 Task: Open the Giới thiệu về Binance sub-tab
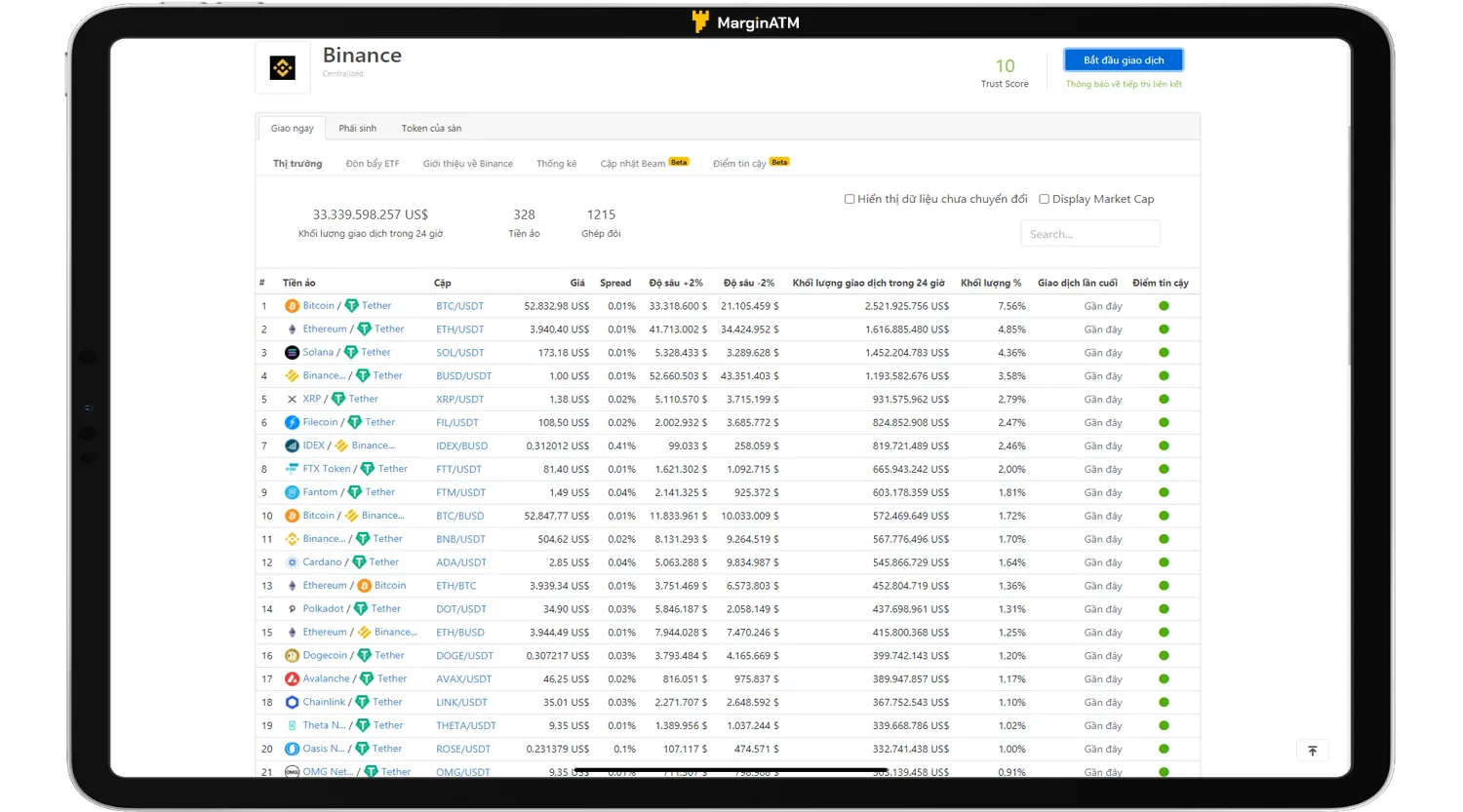(x=468, y=164)
